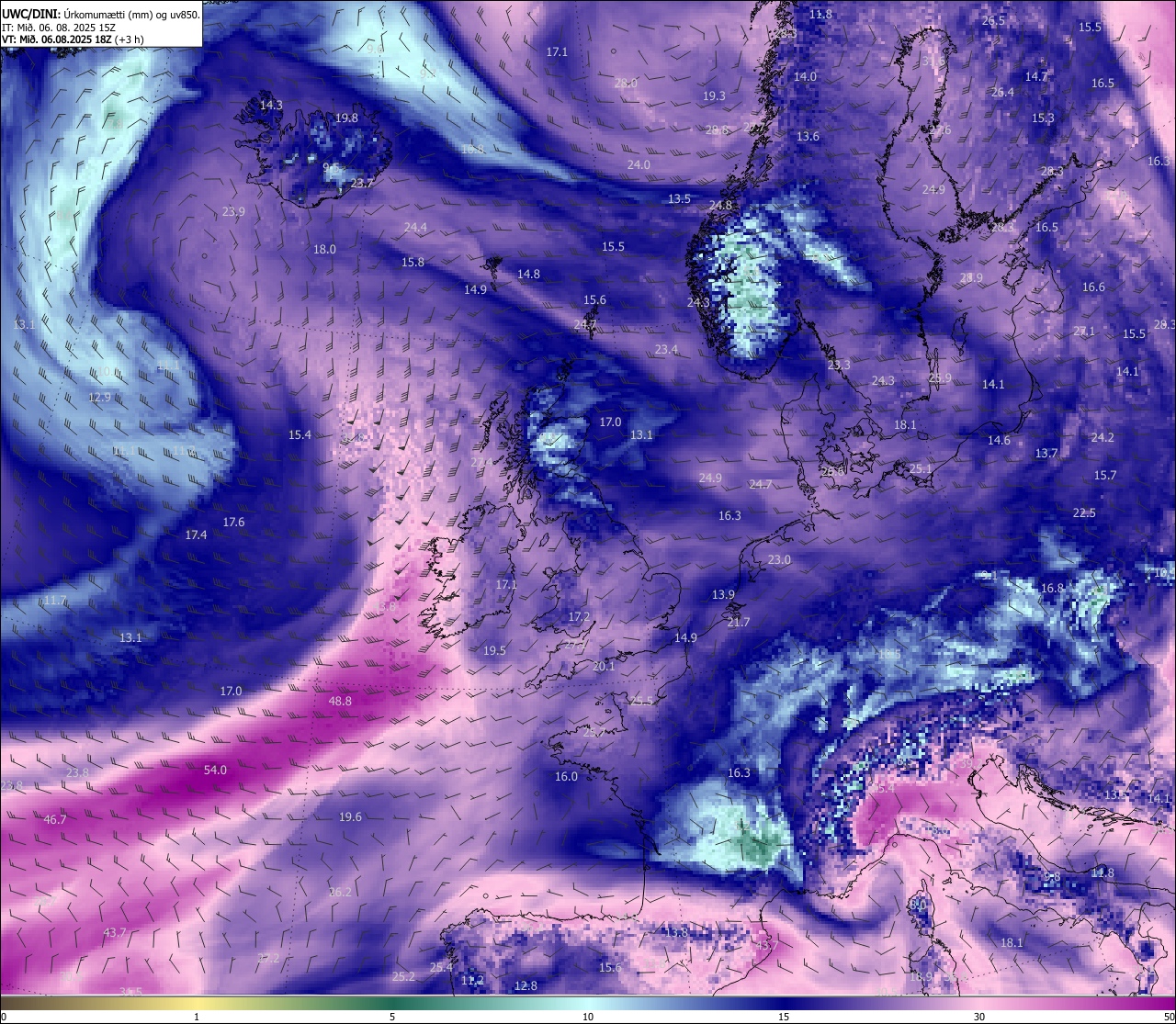Image resolution: width=1176 pixels, height=1024 pixels.
Task: Click the 25.1 value on the map
Action: click(x=921, y=469)
